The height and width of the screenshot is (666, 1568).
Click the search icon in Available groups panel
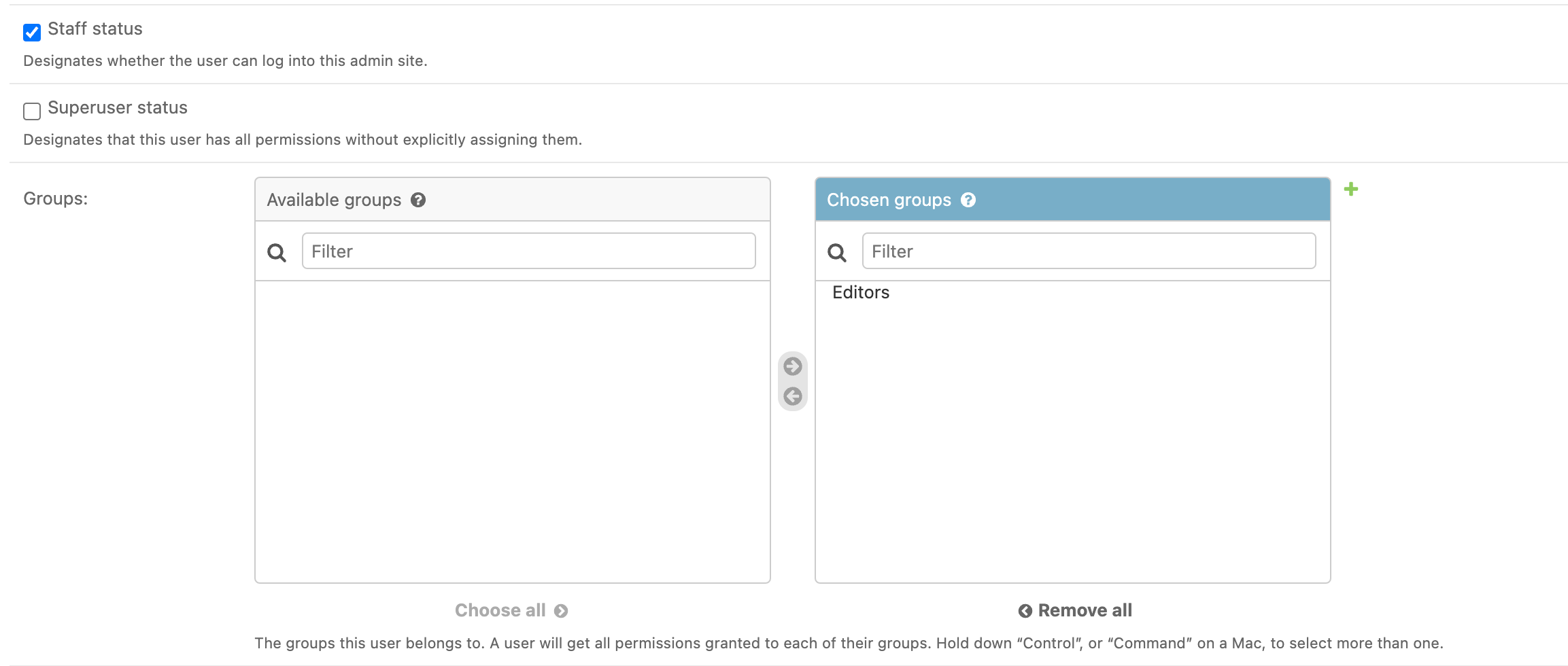277,251
